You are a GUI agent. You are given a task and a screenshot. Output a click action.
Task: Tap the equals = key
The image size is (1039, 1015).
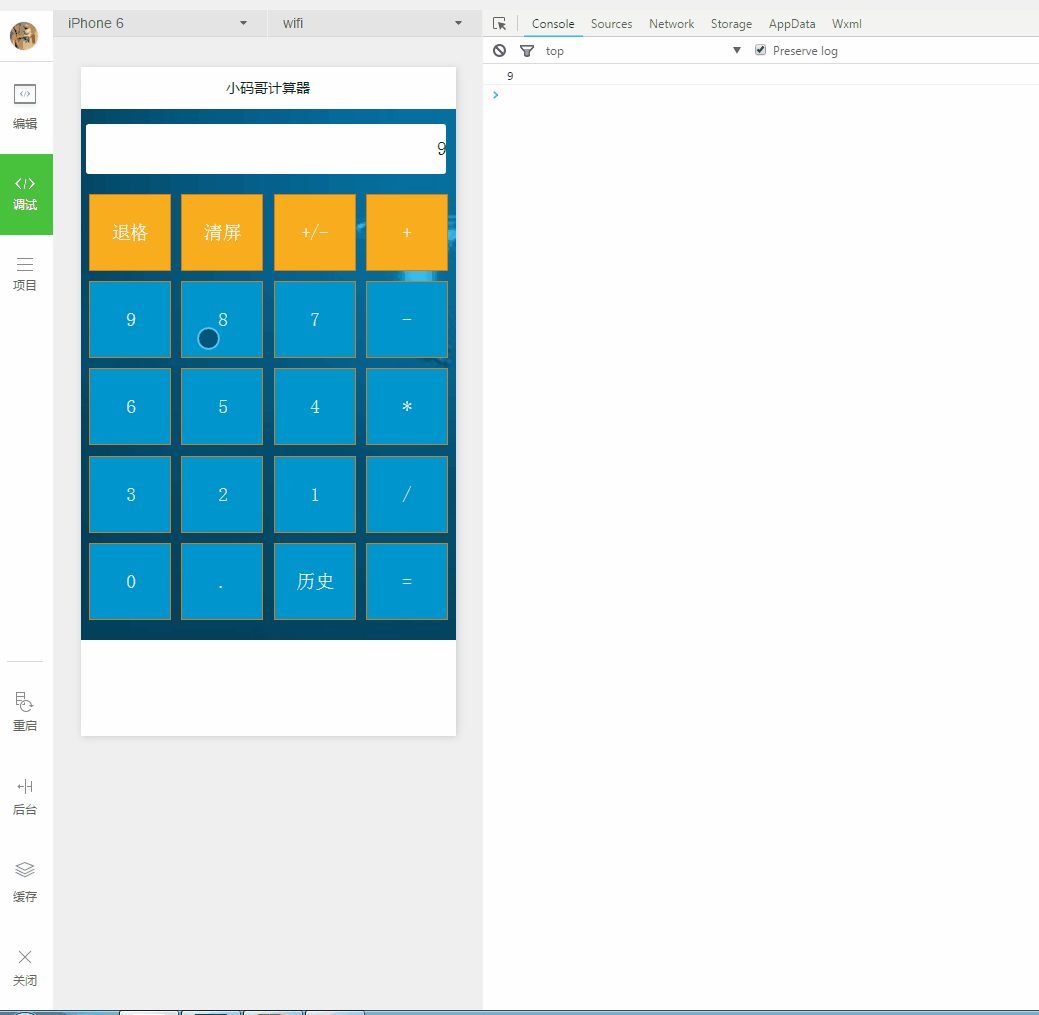[x=407, y=582]
